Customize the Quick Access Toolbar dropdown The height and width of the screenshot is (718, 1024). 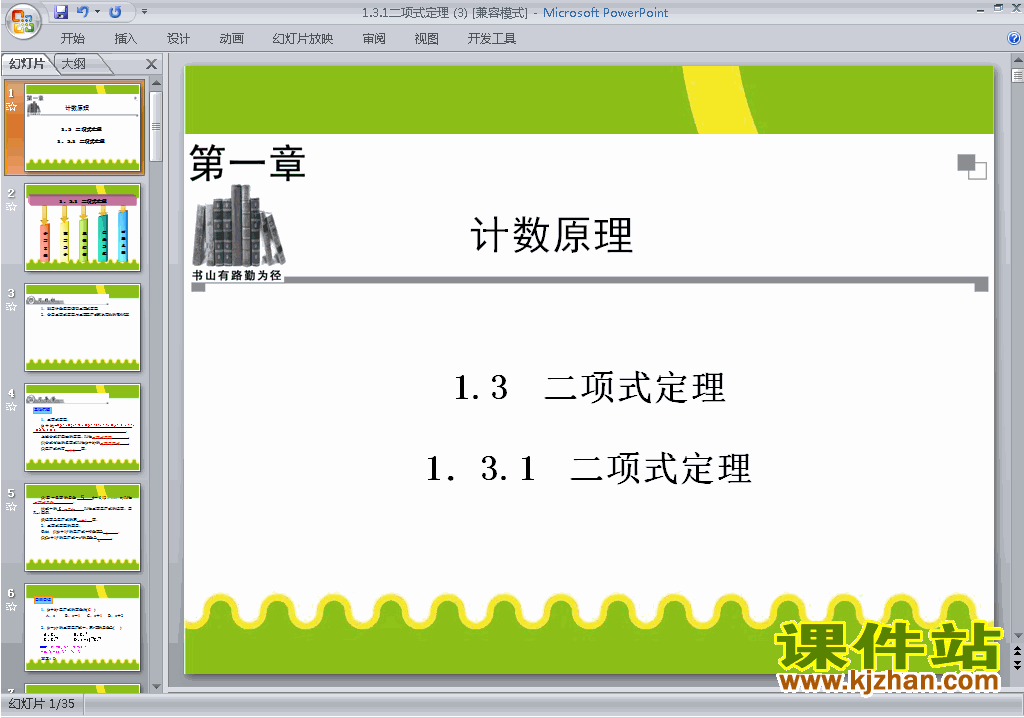144,12
